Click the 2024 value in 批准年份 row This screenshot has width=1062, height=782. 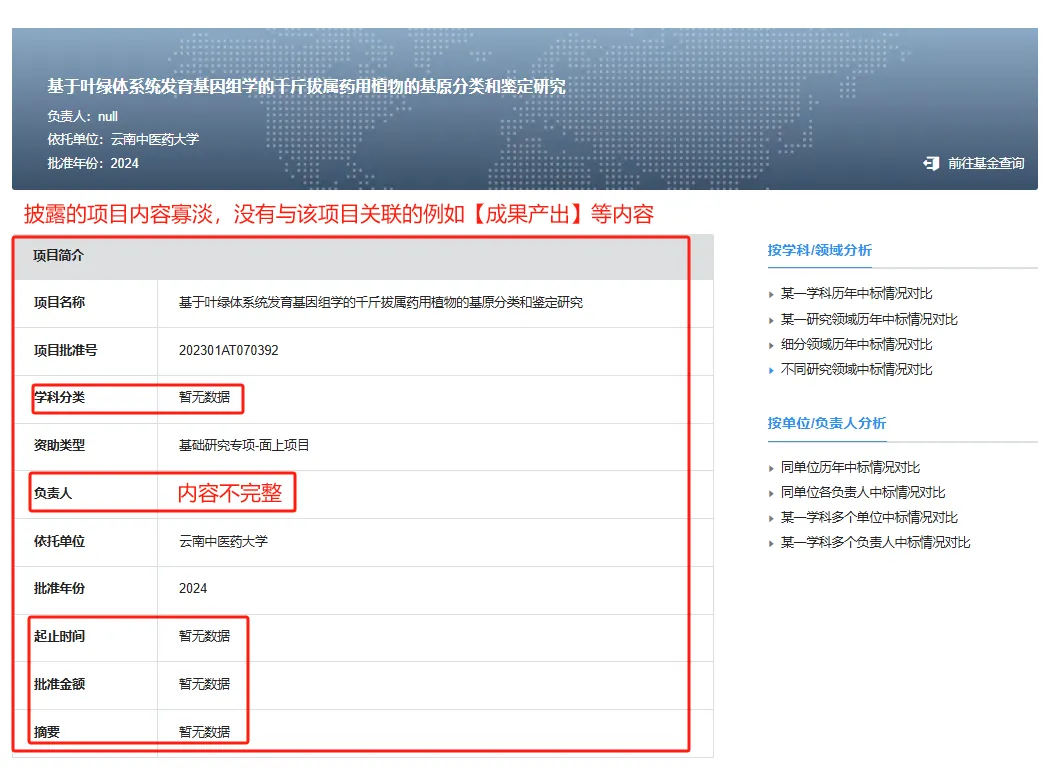193,588
